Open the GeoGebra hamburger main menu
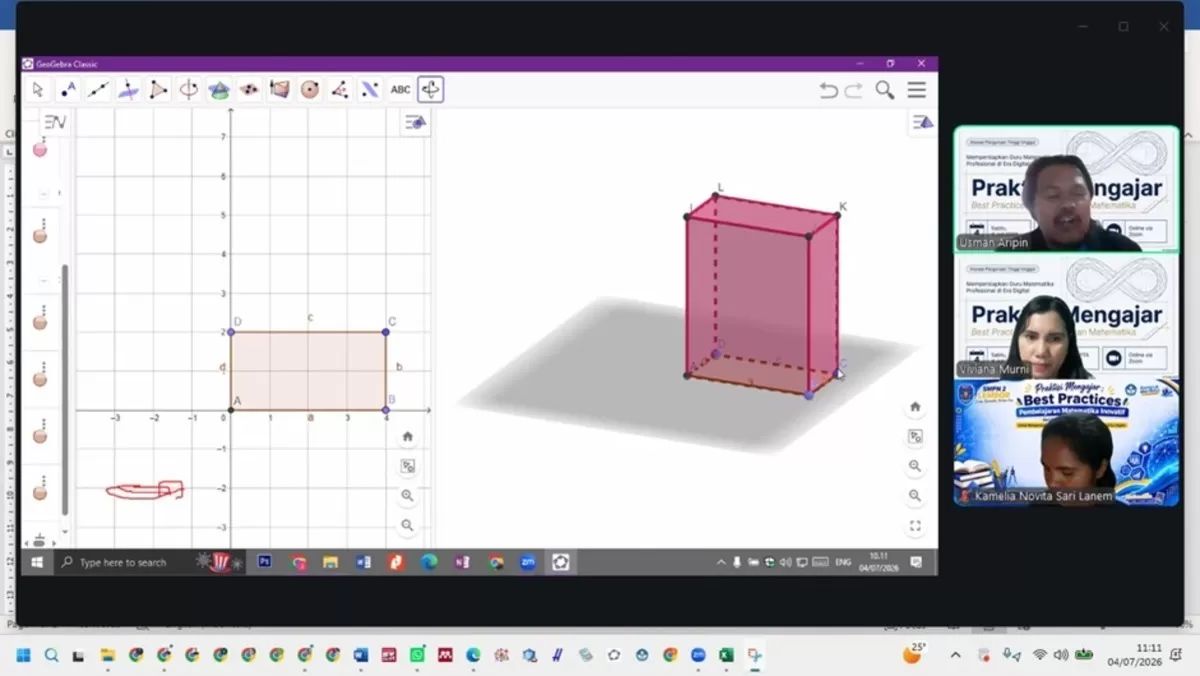Image resolution: width=1200 pixels, height=676 pixels. pyautogui.click(x=916, y=91)
